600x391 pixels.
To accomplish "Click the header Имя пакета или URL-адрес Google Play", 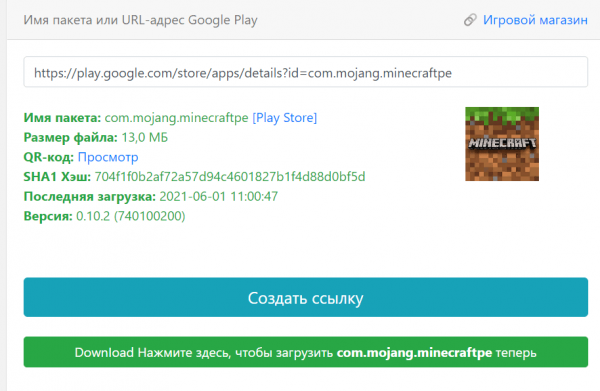I will pyautogui.click(x=140, y=20).
